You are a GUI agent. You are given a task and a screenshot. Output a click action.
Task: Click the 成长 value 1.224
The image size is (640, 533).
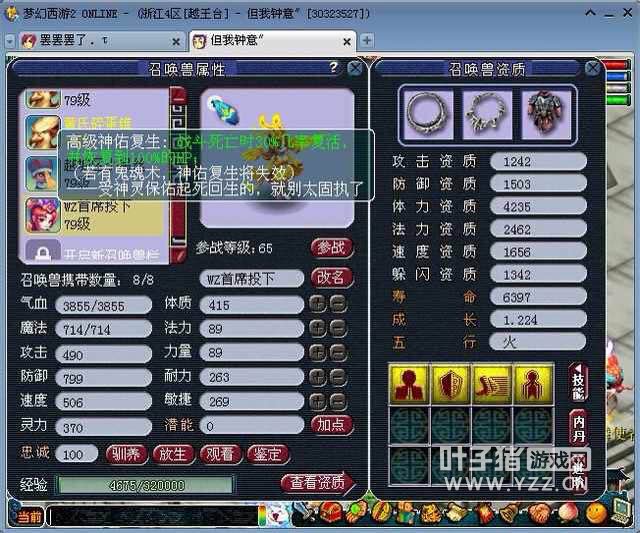pos(538,320)
